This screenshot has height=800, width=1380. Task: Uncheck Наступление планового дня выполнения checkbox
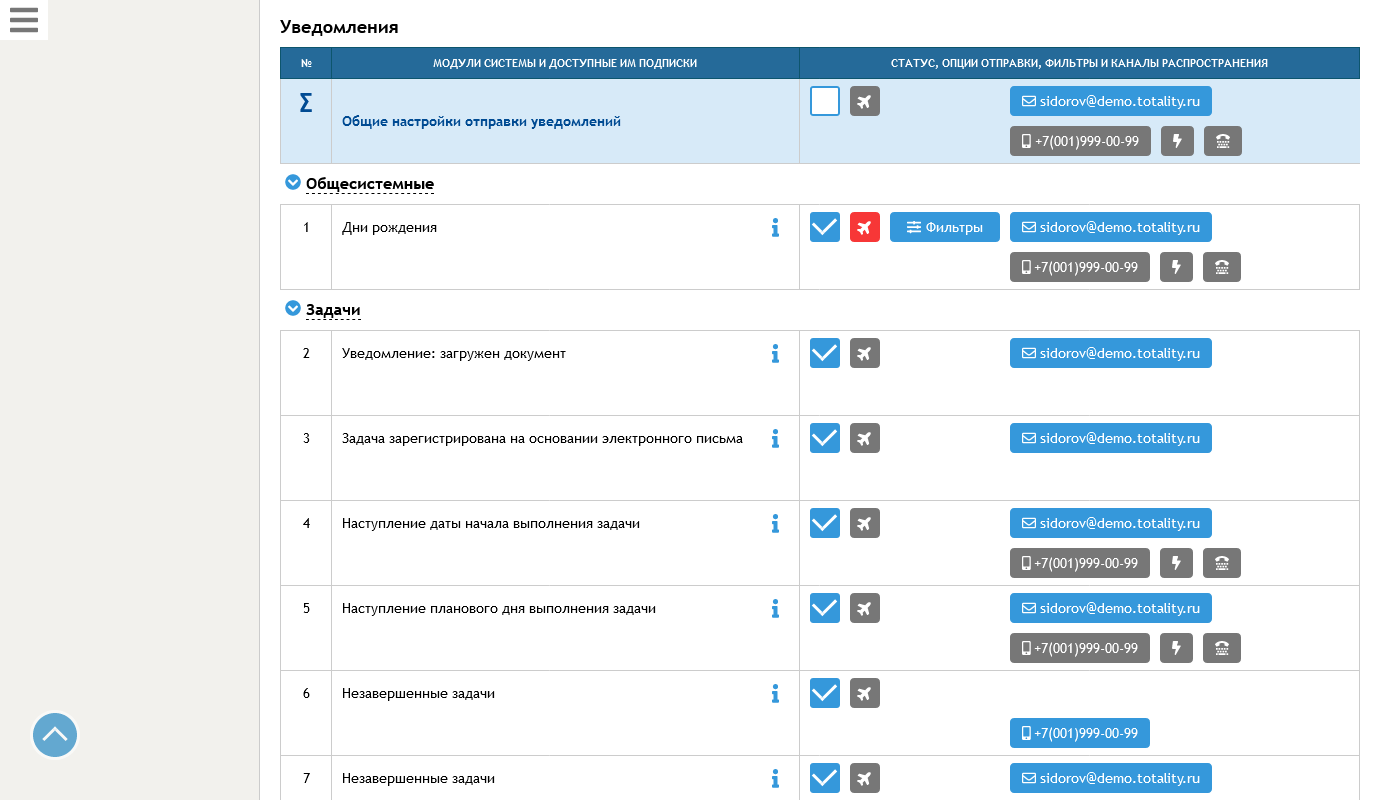pyautogui.click(x=825, y=608)
